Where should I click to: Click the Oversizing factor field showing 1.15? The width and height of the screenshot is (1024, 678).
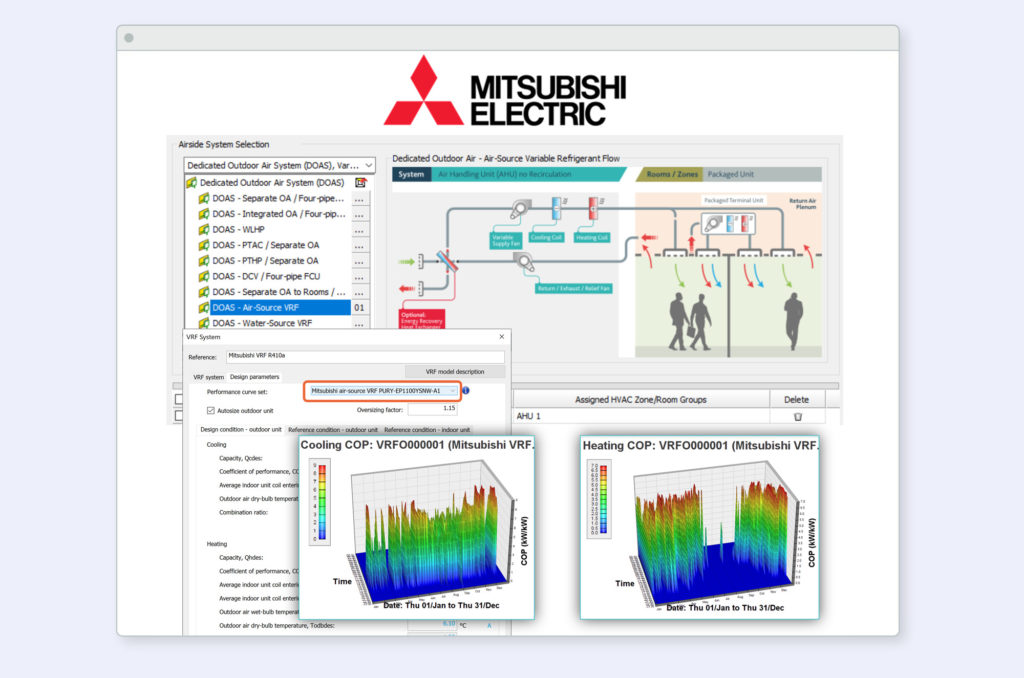pyautogui.click(x=432, y=410)
